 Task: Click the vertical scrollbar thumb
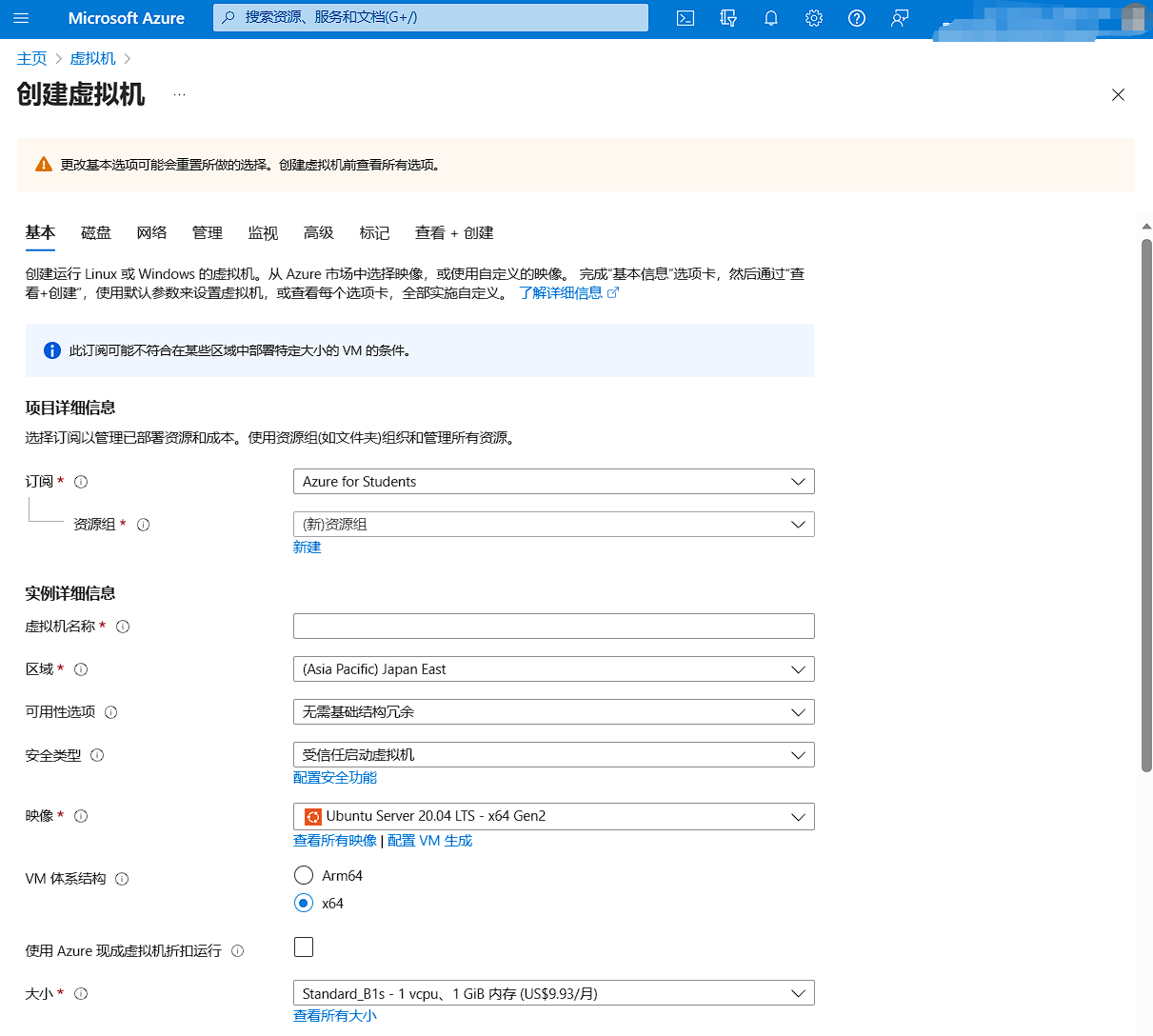click(1146, 505)
